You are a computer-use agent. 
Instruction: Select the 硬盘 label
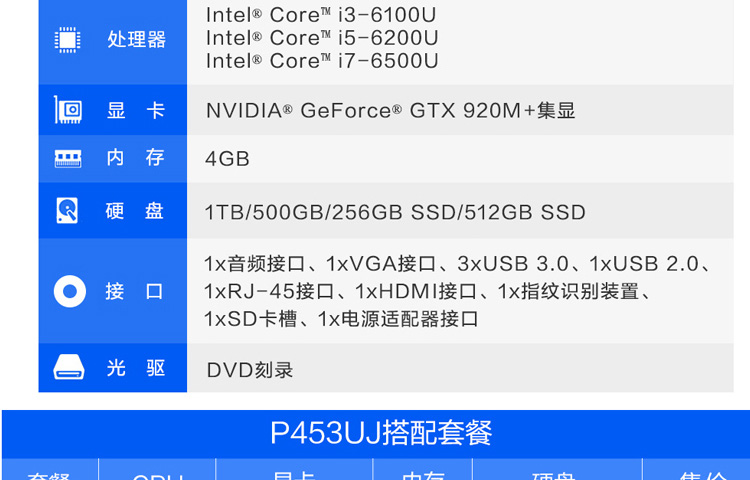tap(134, 210)
